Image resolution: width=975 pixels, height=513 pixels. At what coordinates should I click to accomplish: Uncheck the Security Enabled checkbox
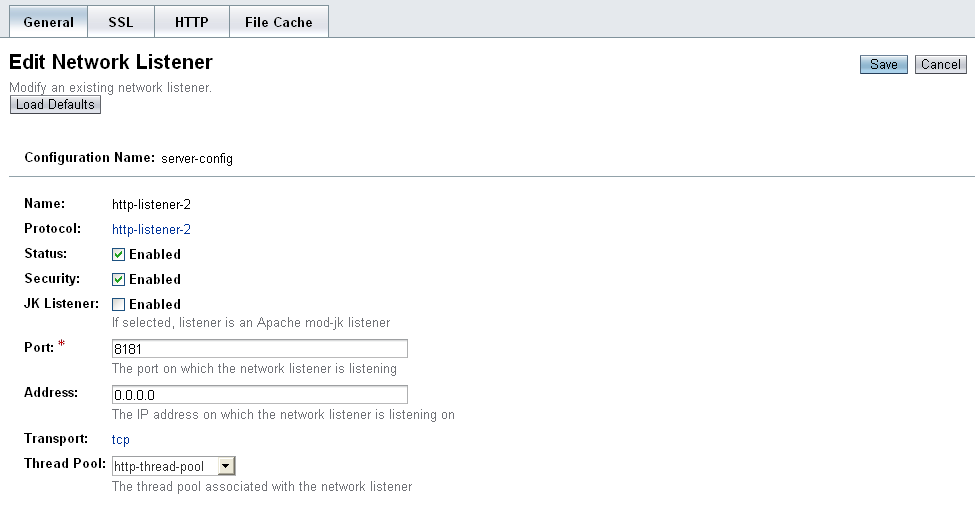[118, 279]
